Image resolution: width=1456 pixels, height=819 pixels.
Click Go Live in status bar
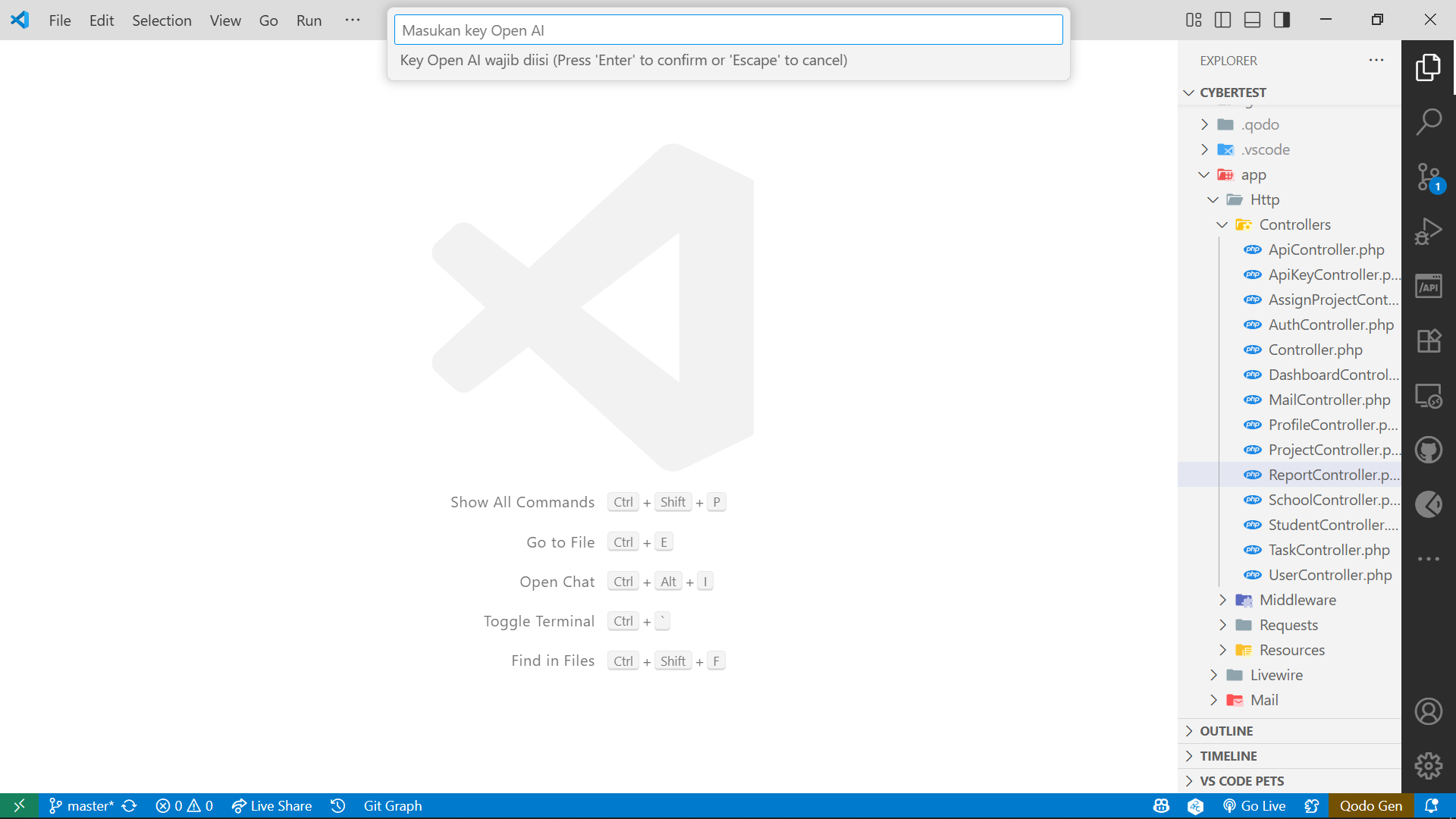coord(1254,806)
